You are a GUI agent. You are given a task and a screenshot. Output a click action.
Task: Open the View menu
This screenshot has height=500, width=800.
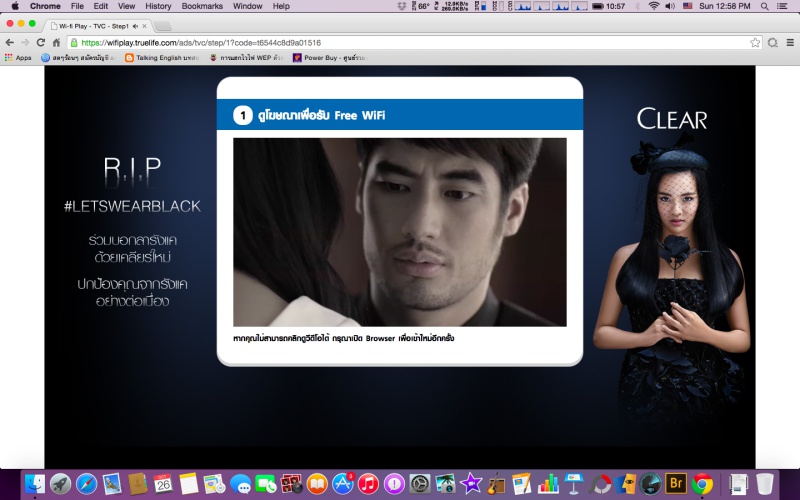(126, 6)
